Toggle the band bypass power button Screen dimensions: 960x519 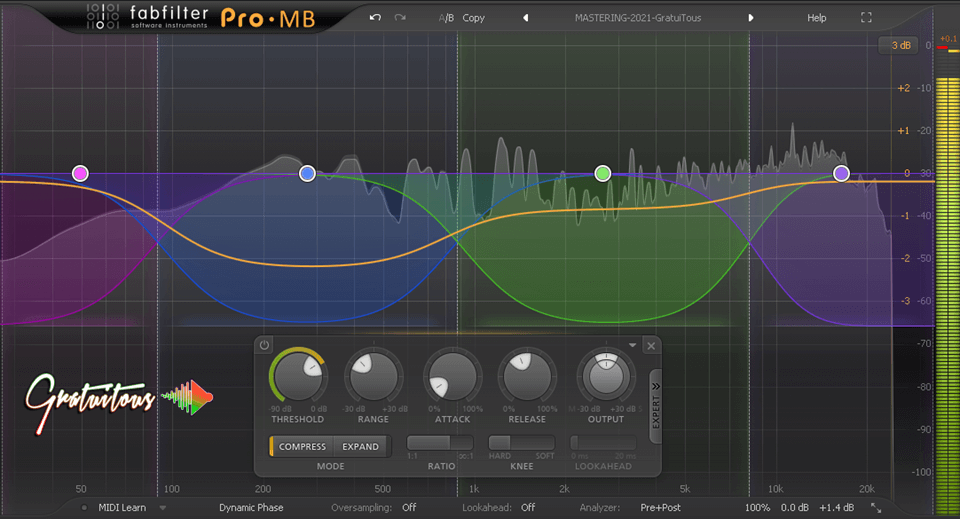[264, 345]
